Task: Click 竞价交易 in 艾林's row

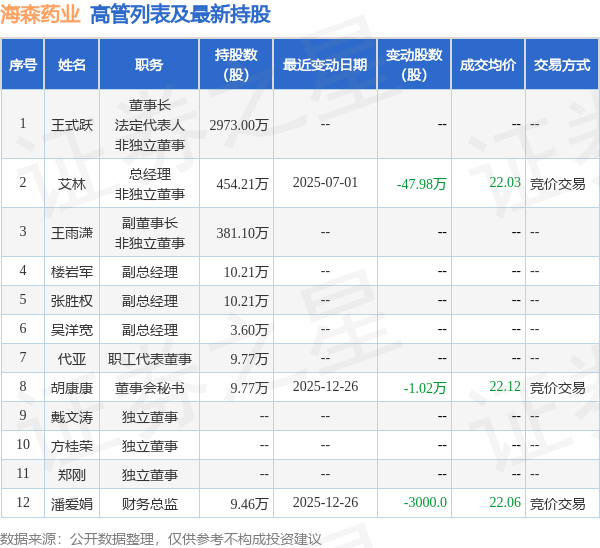Action: point(558,184)
